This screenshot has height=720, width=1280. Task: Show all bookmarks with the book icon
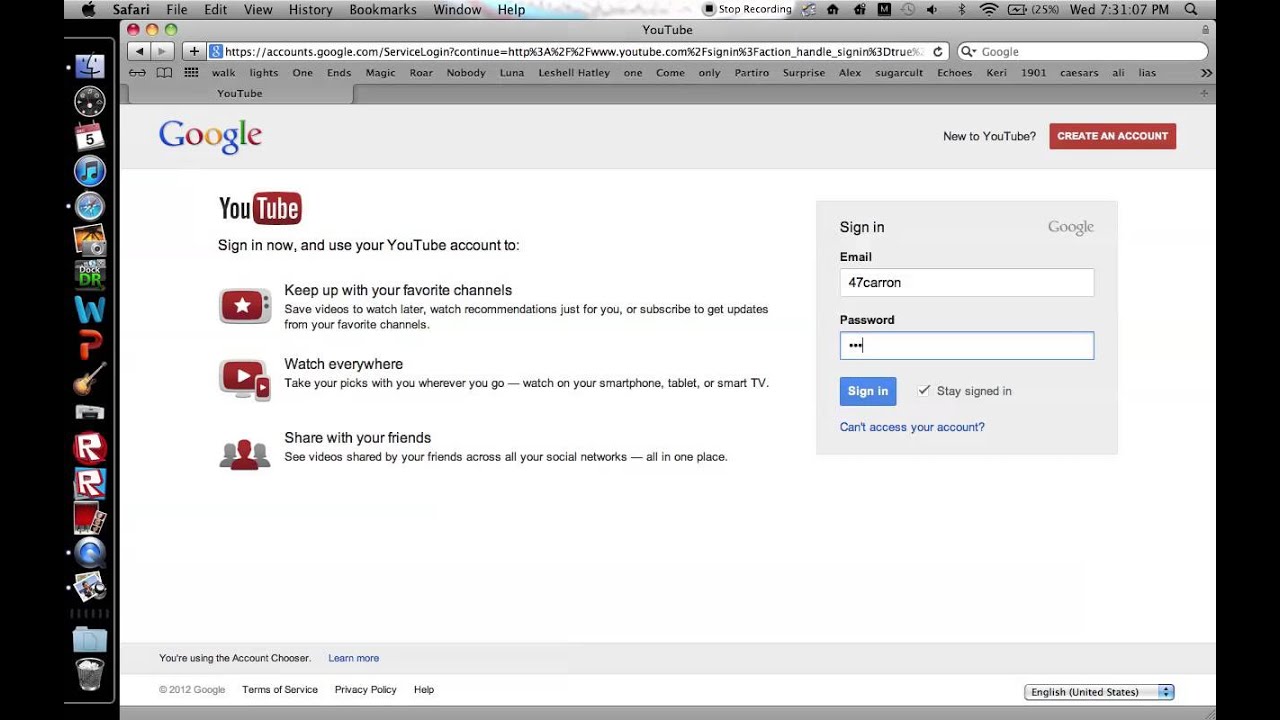(163, 72)
